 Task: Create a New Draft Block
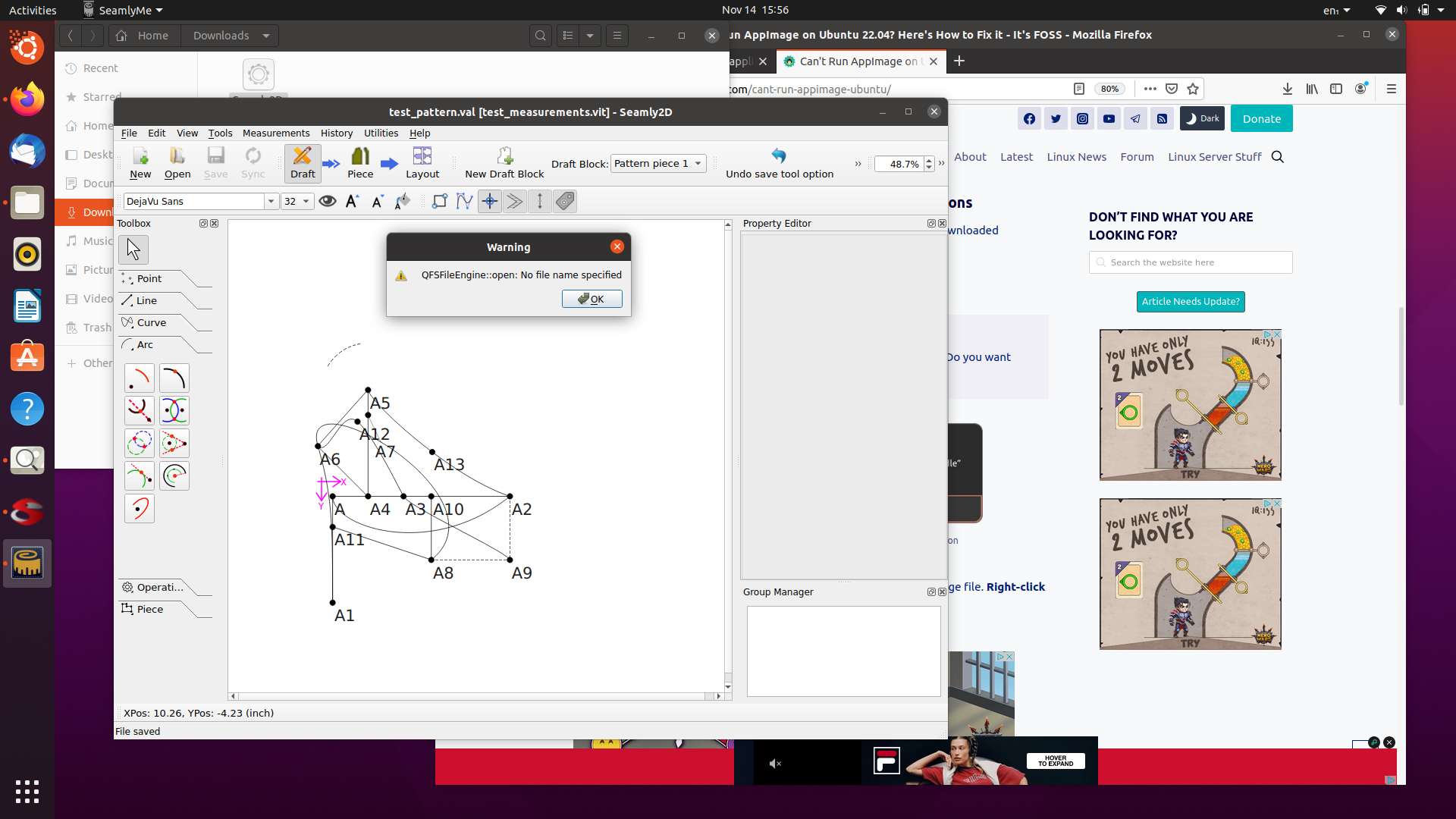coord(504,162)
